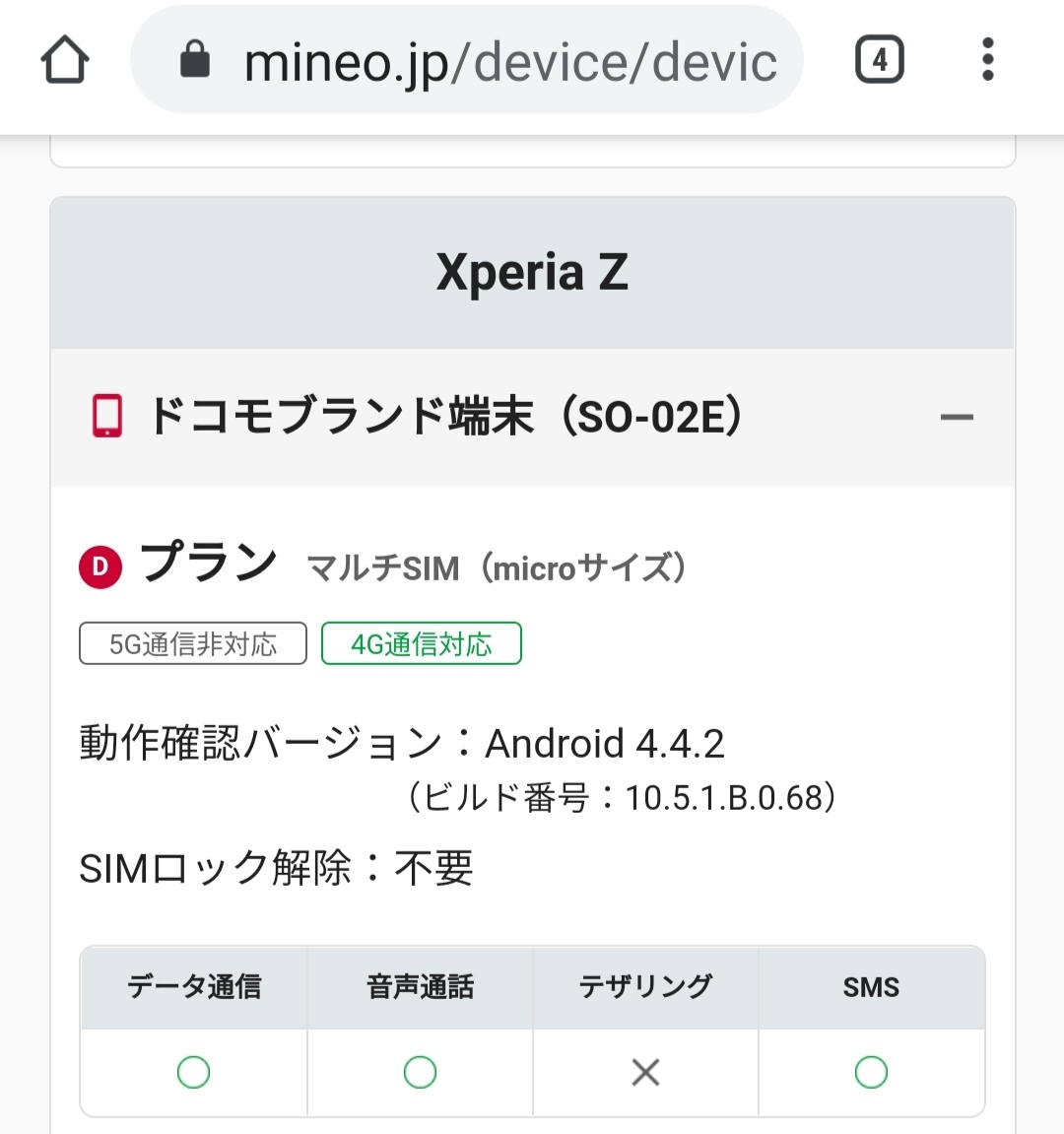This screenshot has height=1134, width=1064.
Task: Open the tab switcher showing 4 tabs
Action: pos(879,60)
